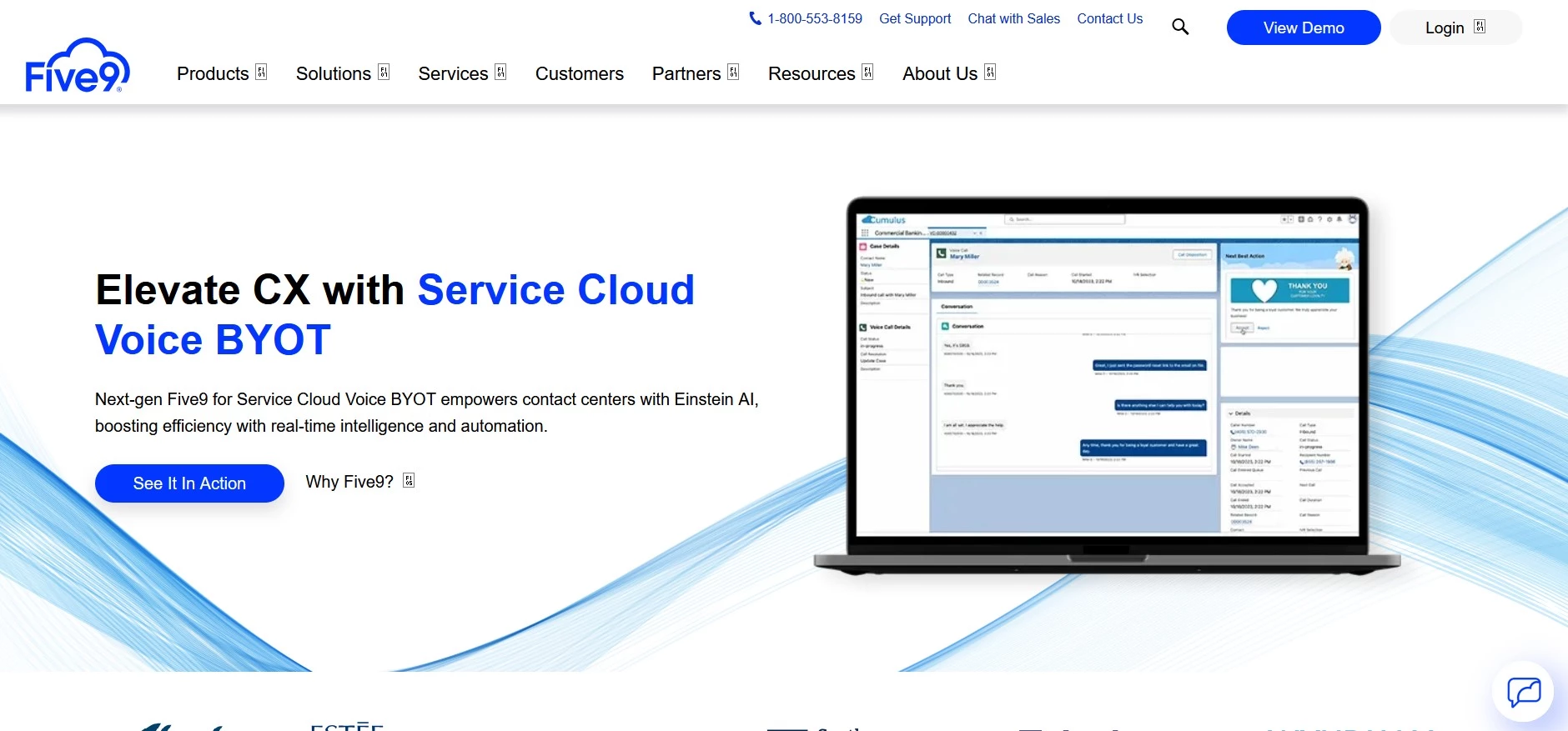
Task: Click the laptop product screenshot image
Action: pyautogui.click(x=1107, y=386)
